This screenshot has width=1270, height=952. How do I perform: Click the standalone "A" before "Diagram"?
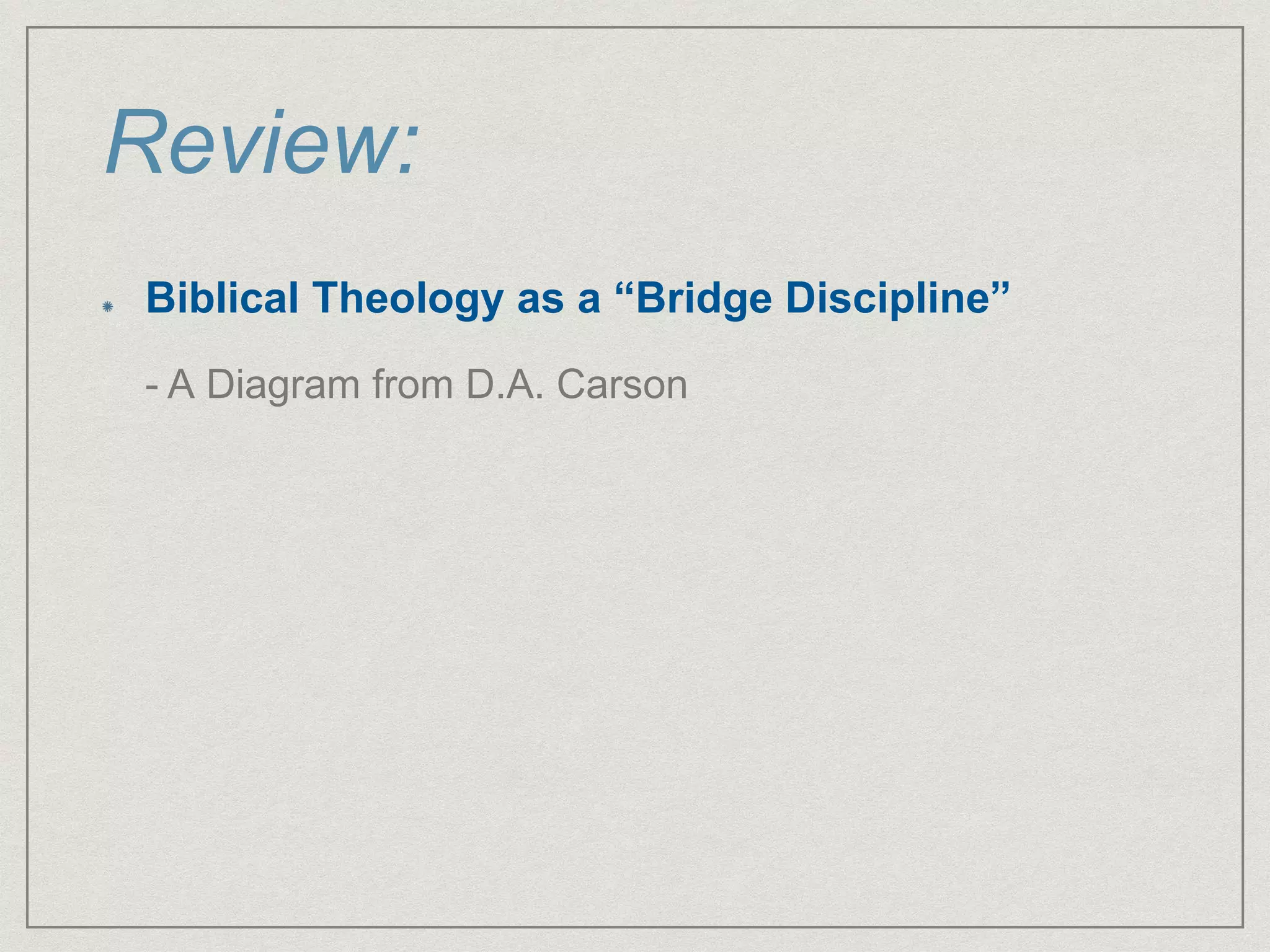click(x=181, y=384)
